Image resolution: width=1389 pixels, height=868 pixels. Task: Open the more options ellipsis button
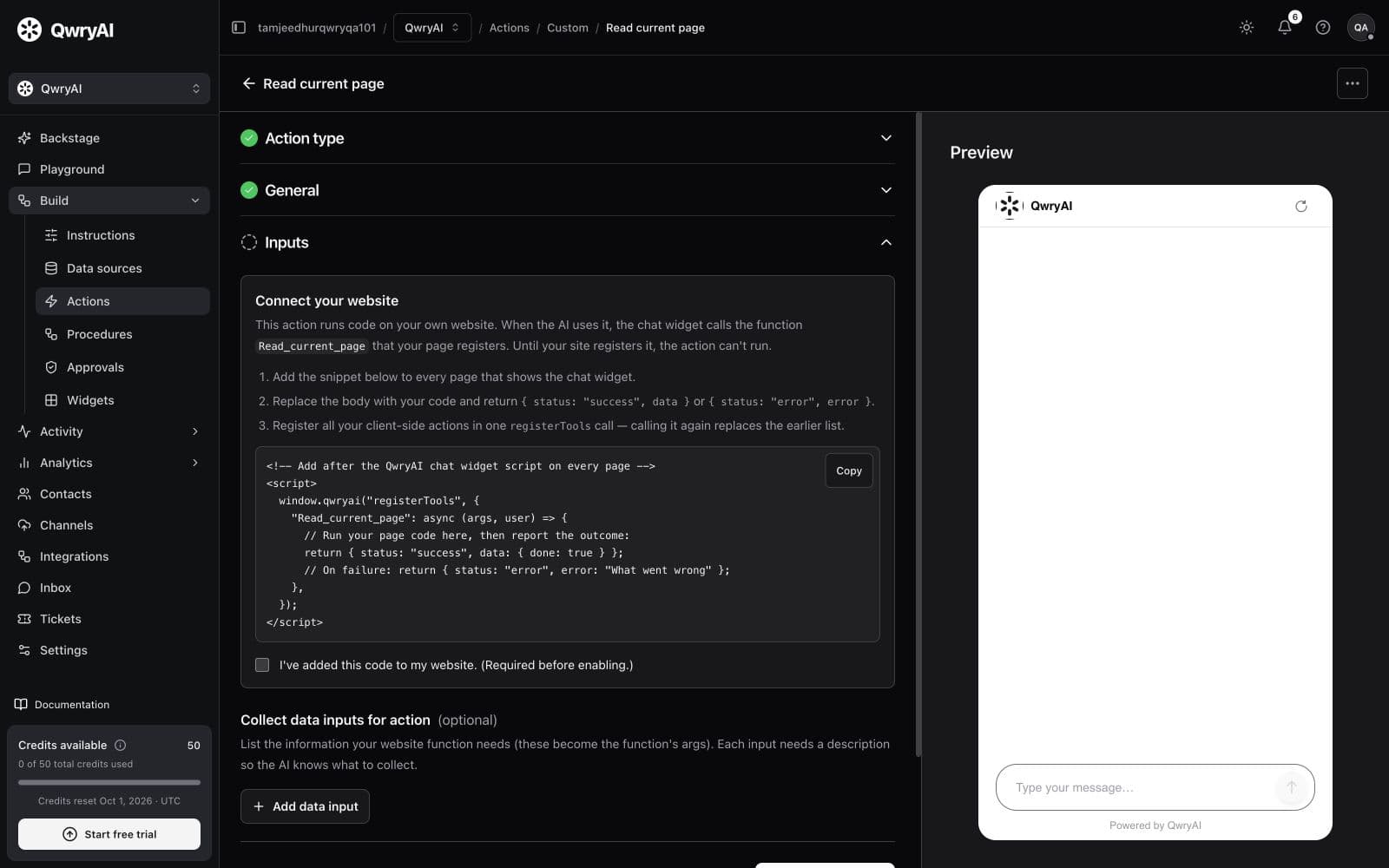[1353, 83]
